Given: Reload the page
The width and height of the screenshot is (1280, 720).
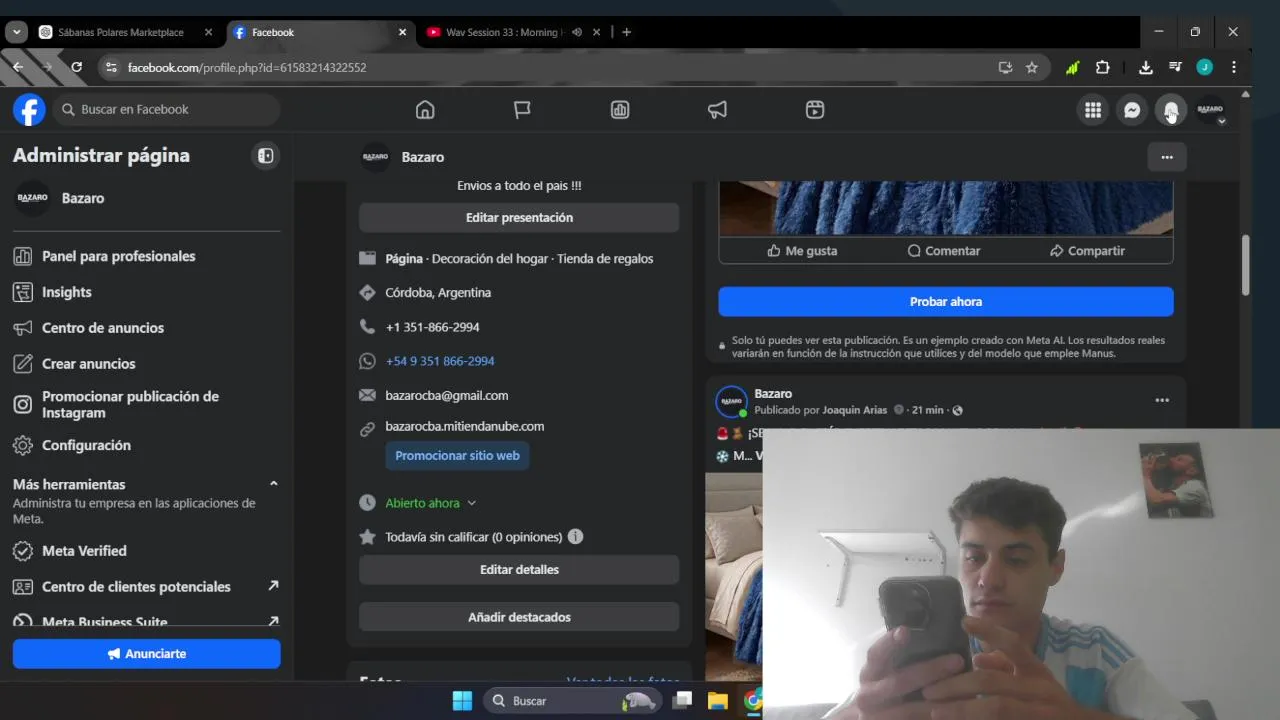Looking at the screenshot, I should click(x=76, y=67).
